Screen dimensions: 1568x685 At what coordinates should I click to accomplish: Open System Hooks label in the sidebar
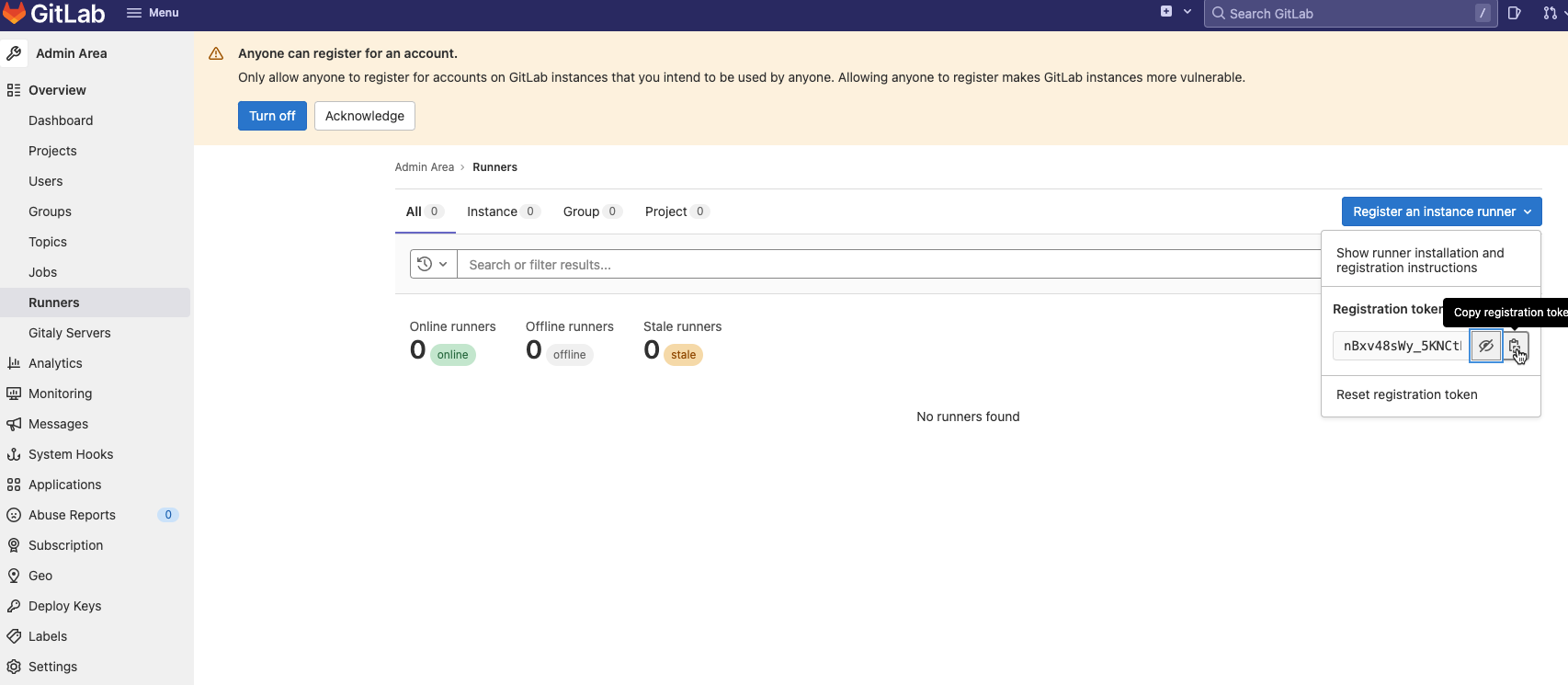coord(71,454)
